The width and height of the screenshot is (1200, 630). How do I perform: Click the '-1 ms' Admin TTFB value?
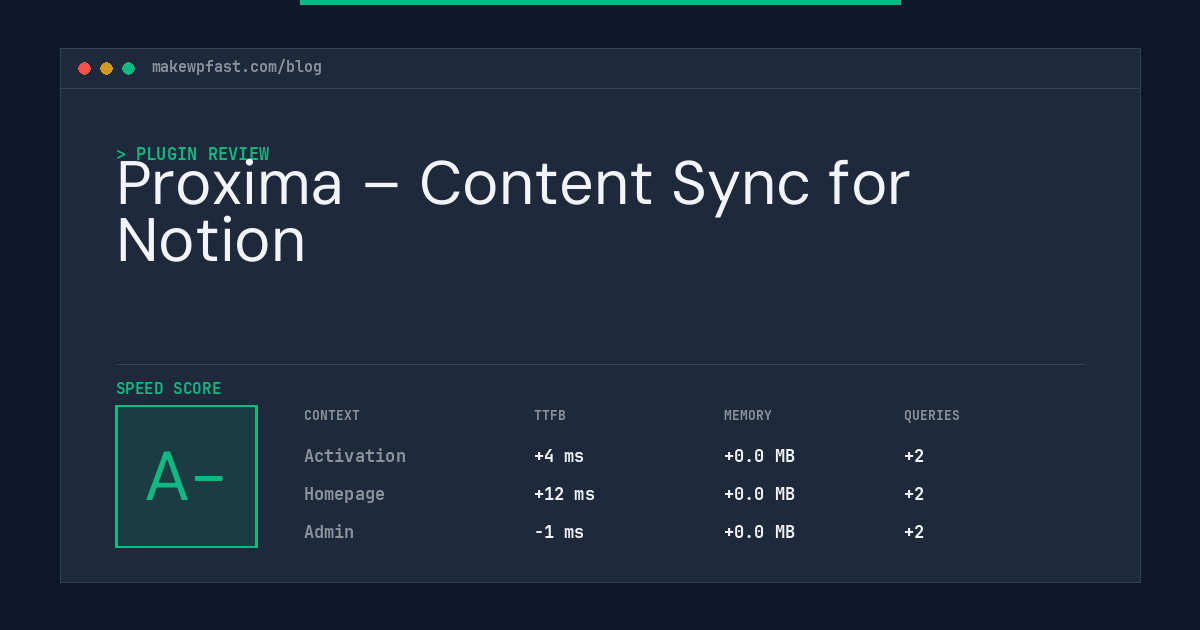559,532
